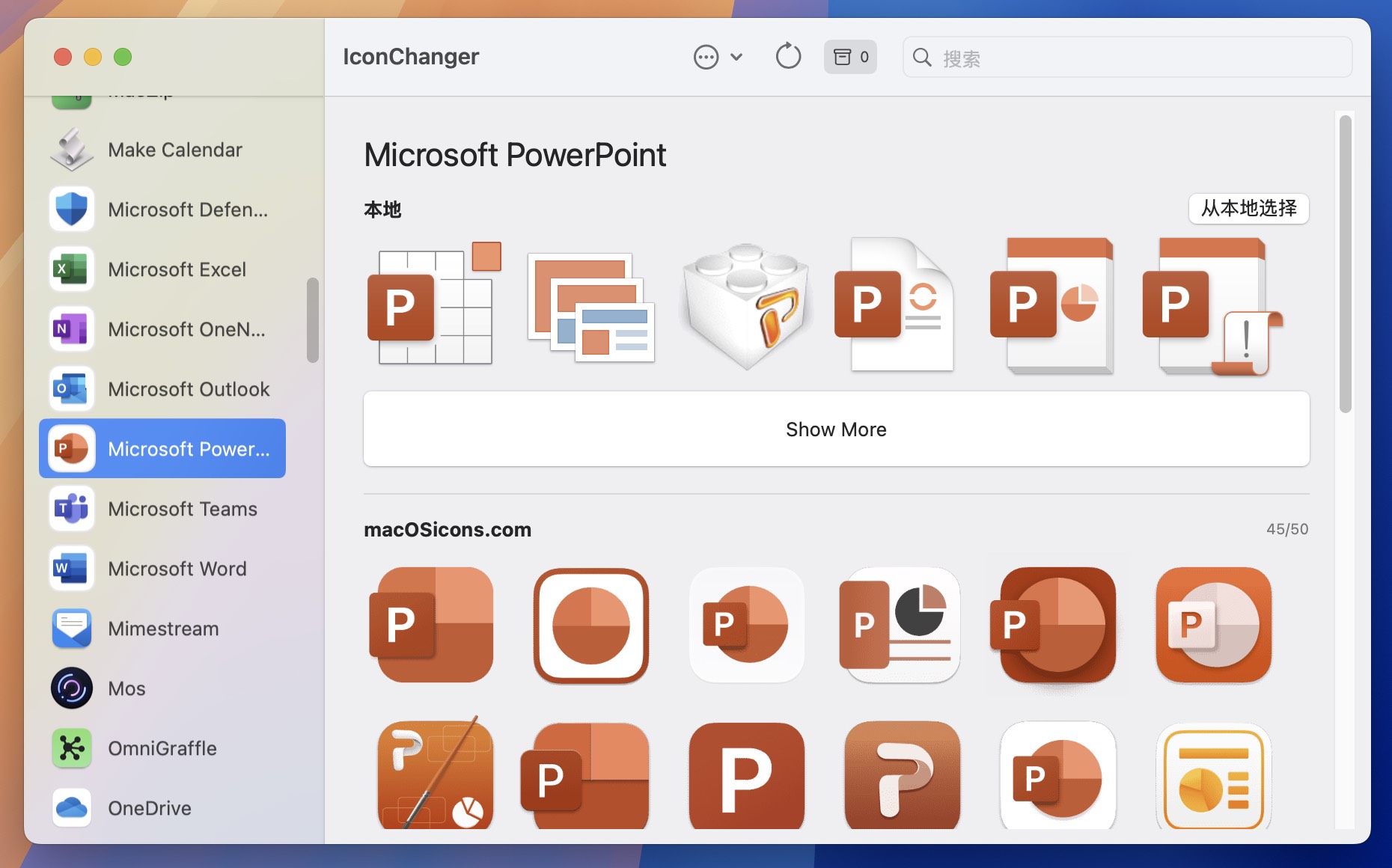The width and height of the screenshot is (1392, 868).
Task: Select the LEGO-brick style PowerPoint icon
Action: (745, 304)
